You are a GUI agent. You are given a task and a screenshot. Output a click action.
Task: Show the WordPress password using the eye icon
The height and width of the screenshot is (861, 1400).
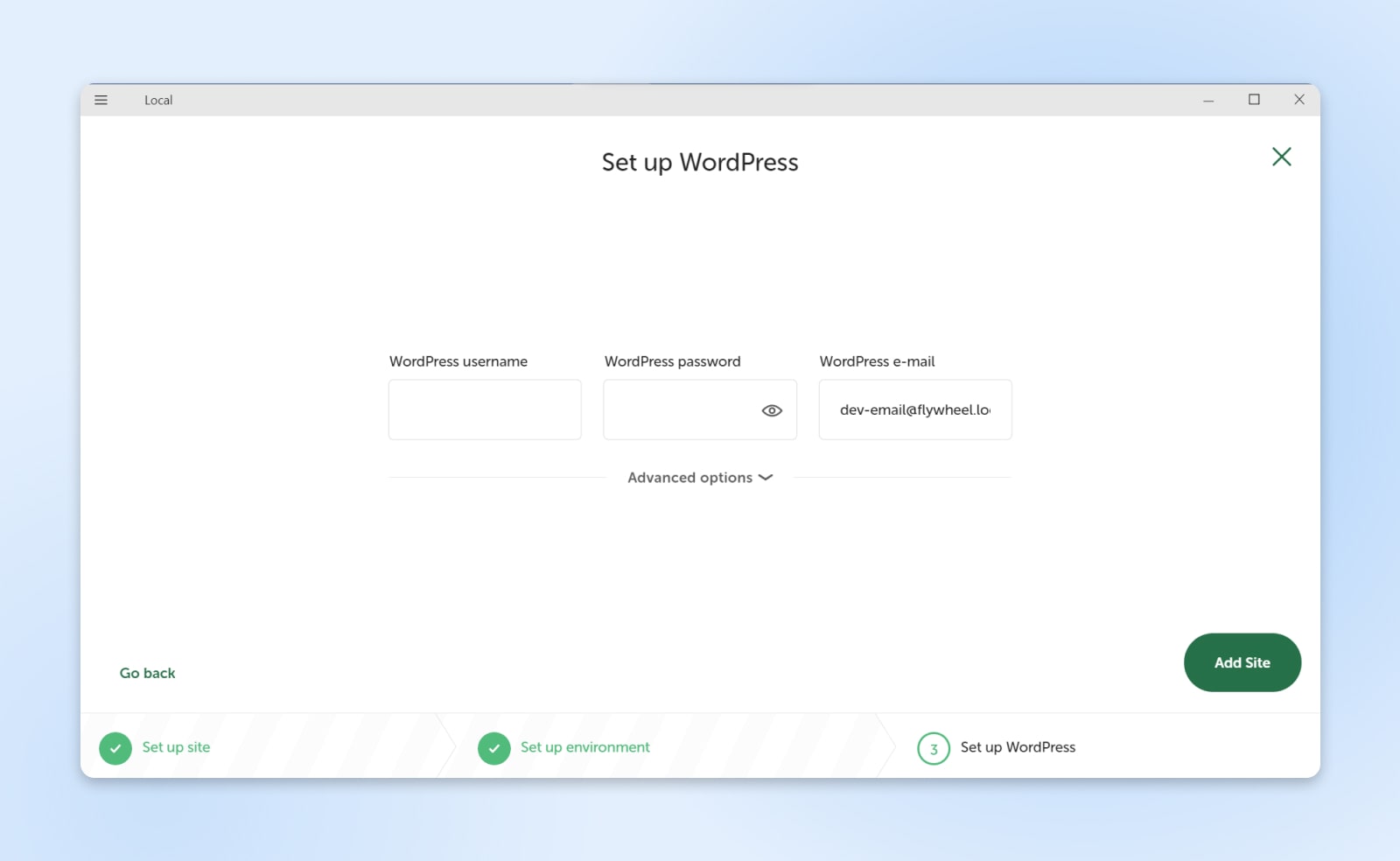point(771,410)
